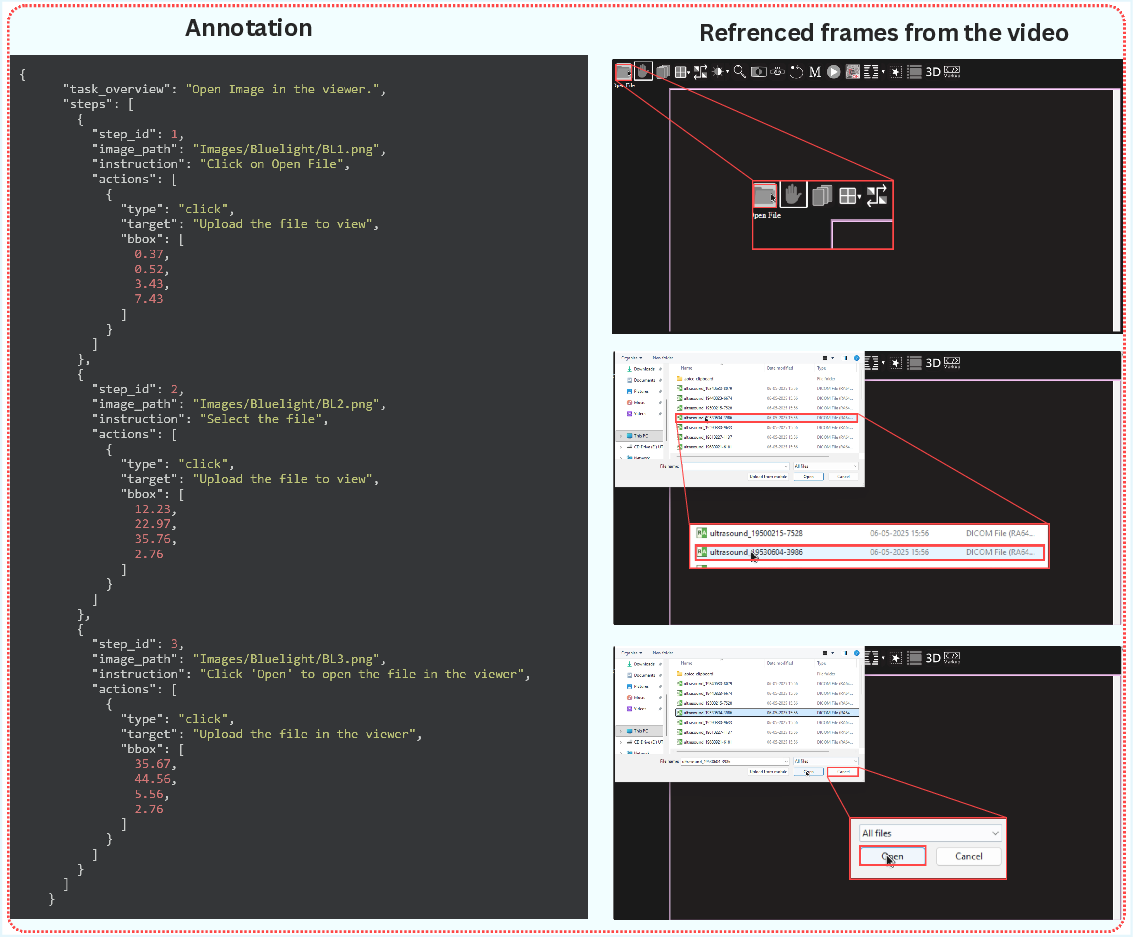Click the Cancel button in the bottom frame's magnified inset
Viewport: 1133px width, 937px height.
[968, 856]
